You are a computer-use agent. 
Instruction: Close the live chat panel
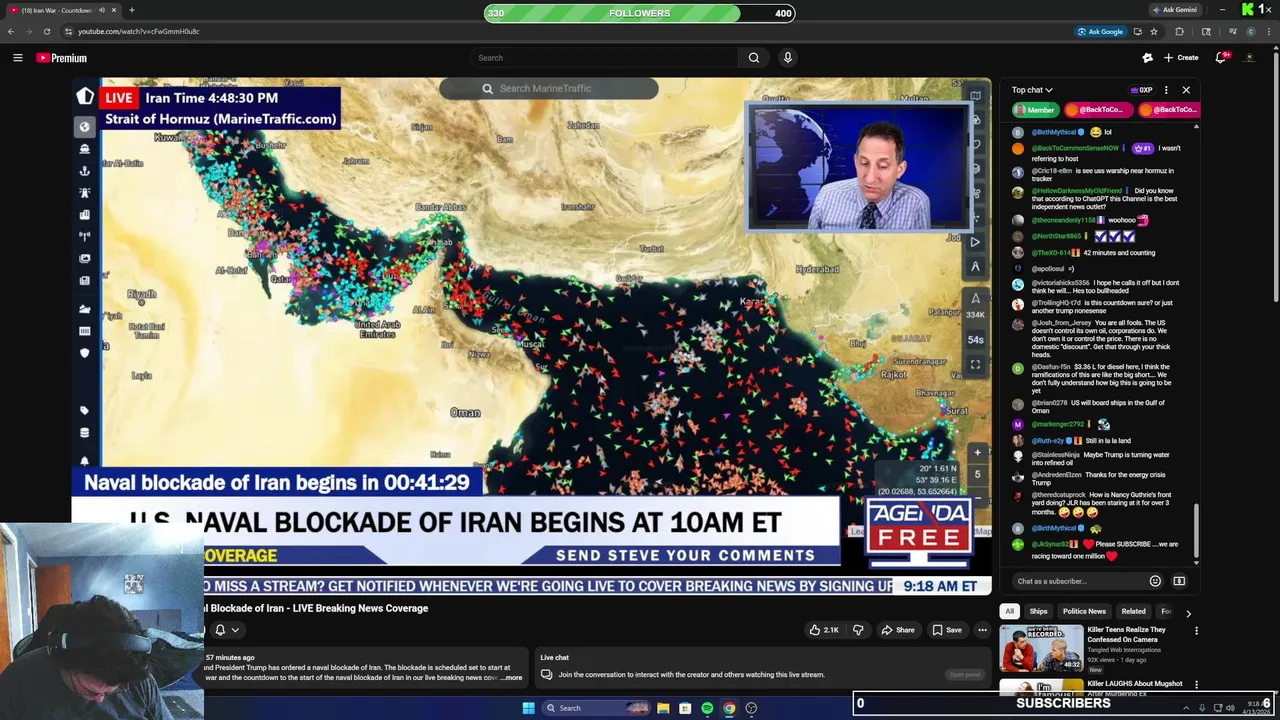[x=1186, y=90]
